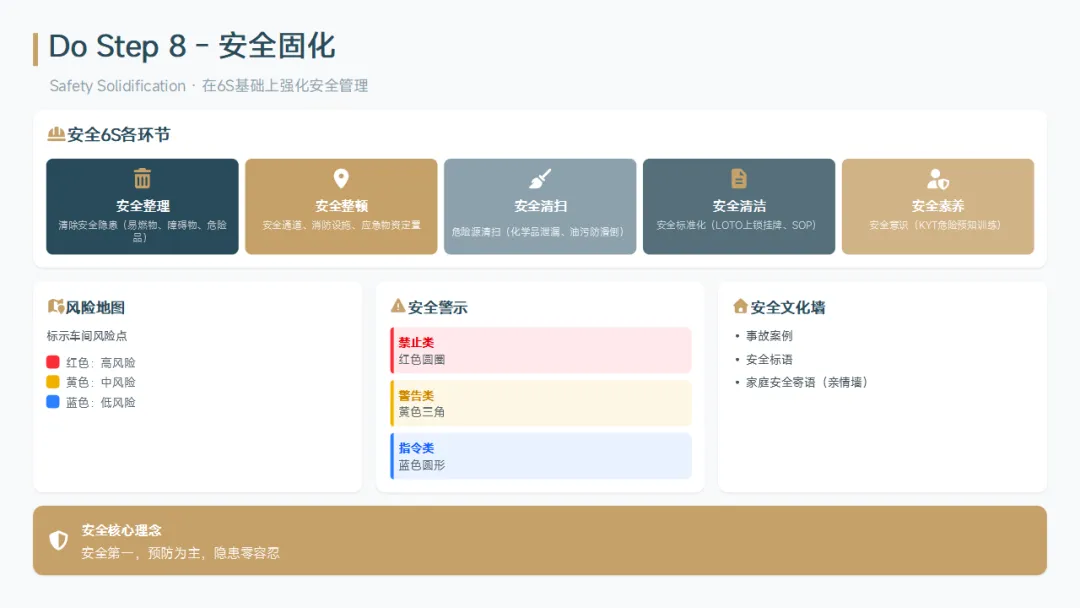Screen dimensions: 1080x608
Task: Click the location pin icon on 安全整顿 card
Action: point(341,178)
